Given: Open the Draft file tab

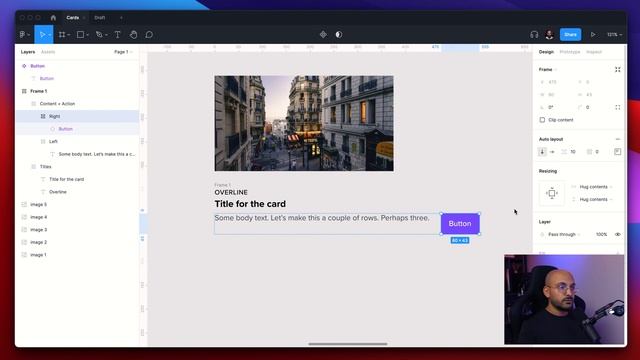Looking at the screenshot, I should [100, 18].
